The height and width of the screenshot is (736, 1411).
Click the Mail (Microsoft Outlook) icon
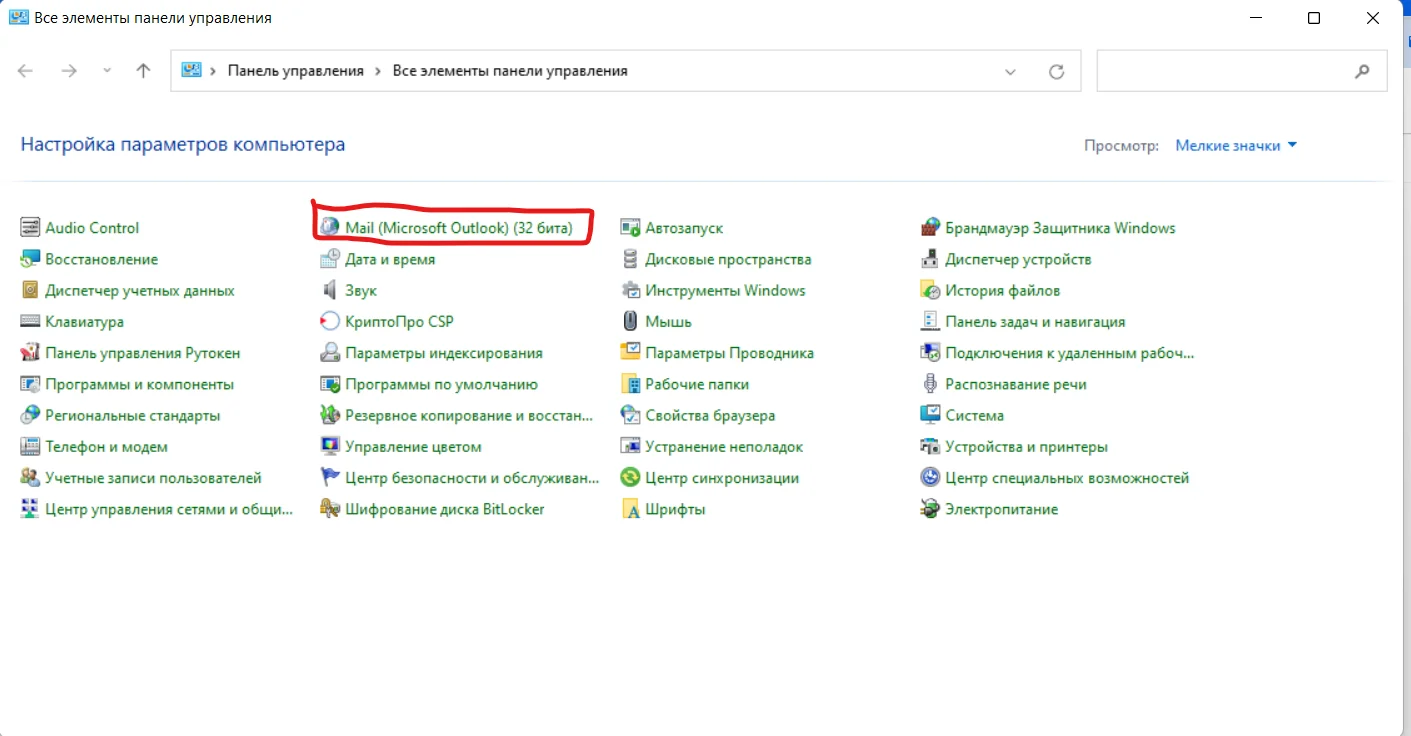pyautogui.click(x=330, y=228)
